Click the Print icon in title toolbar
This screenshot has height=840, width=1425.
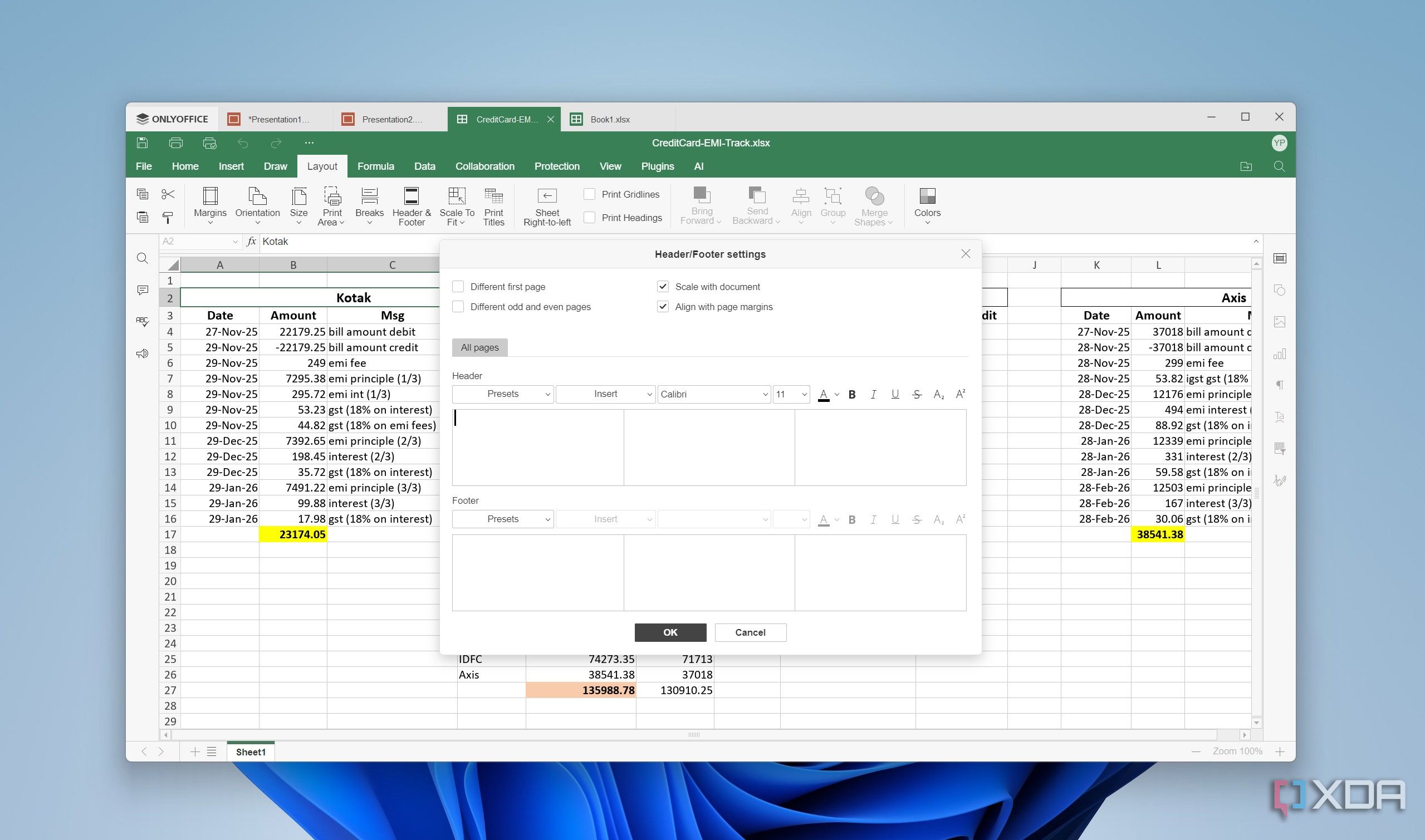[175, 143]
